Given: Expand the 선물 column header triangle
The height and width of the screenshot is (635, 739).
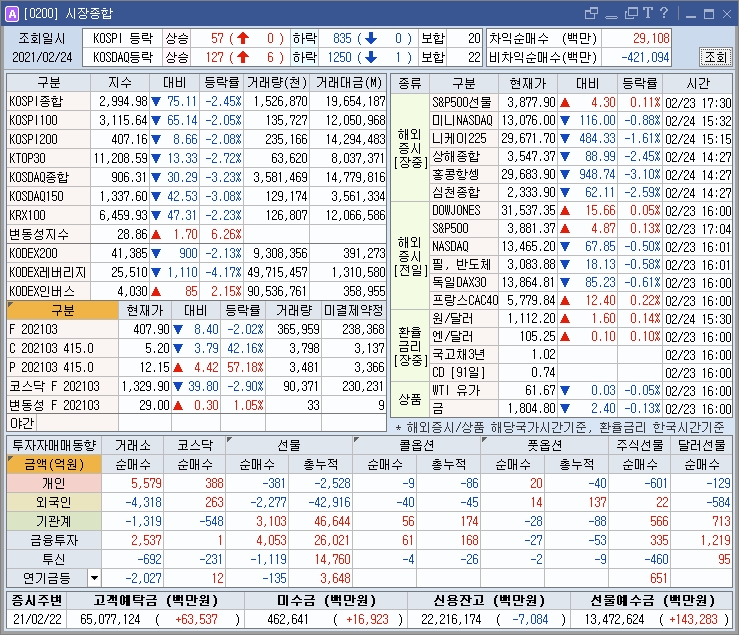Looking at the screenshot, I should coord(230,440).
